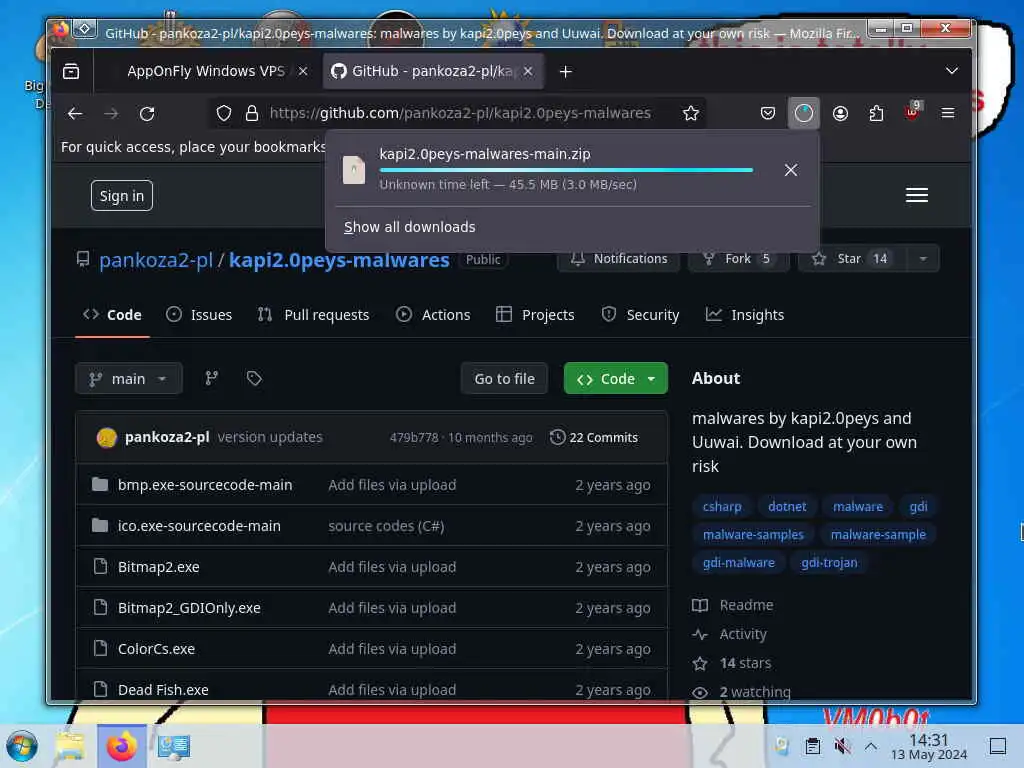1024x768 pixels.
Task: Open the Security tab
Action: [x=640, y=315]
